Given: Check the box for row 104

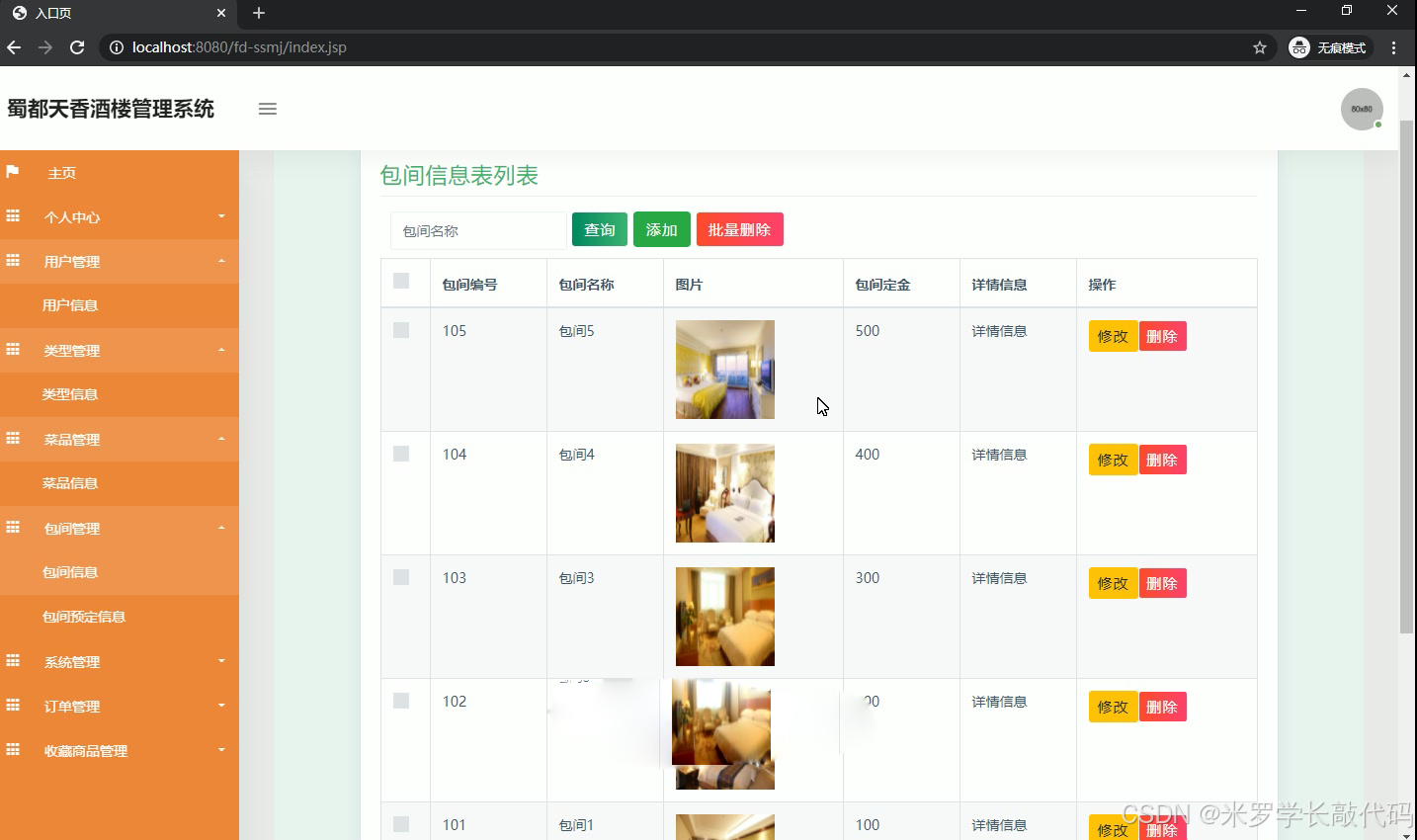Looking at the screenshot, I should 401,454.
